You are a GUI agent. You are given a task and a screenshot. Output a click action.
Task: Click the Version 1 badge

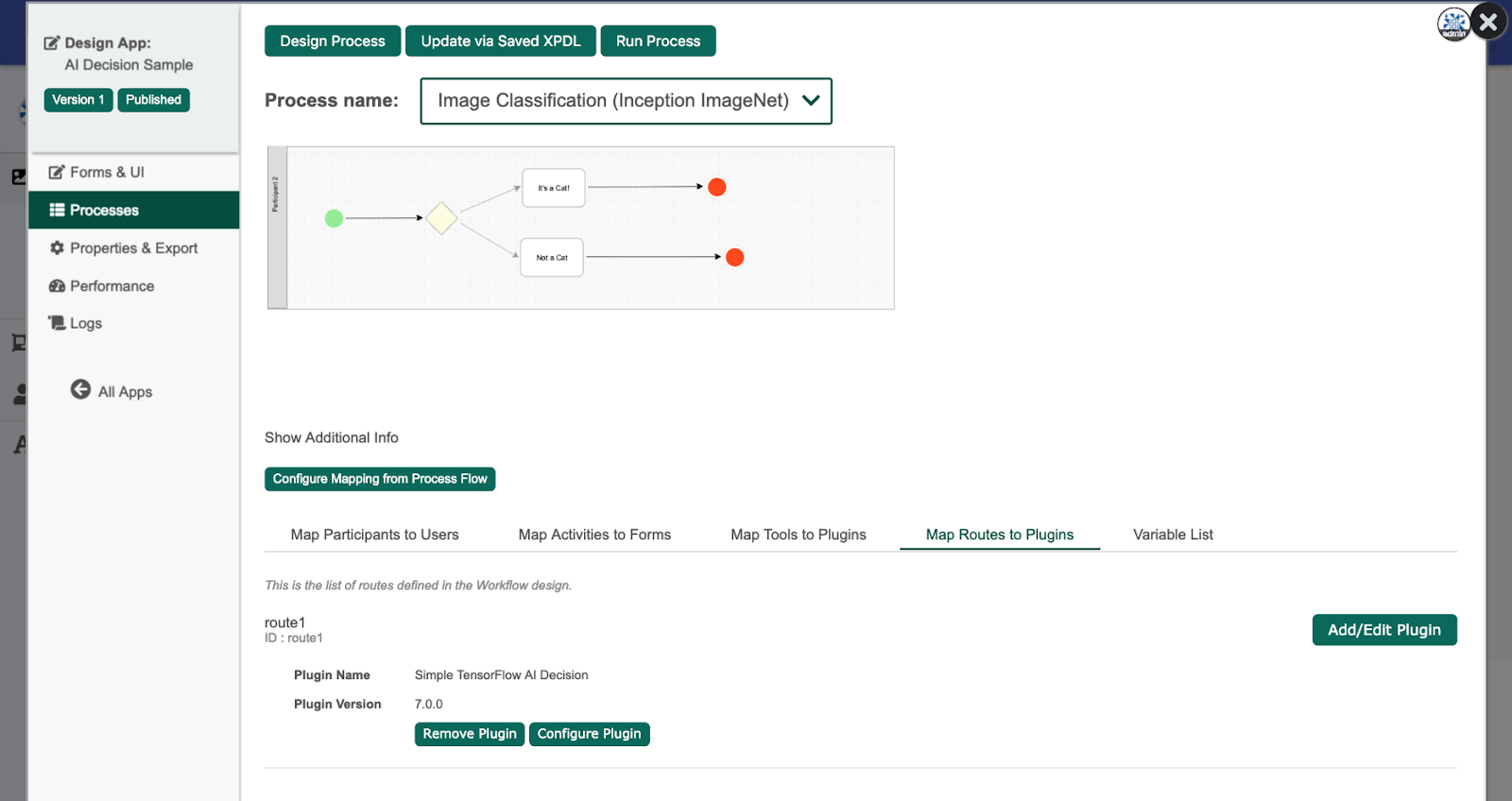tap(78, 100)
